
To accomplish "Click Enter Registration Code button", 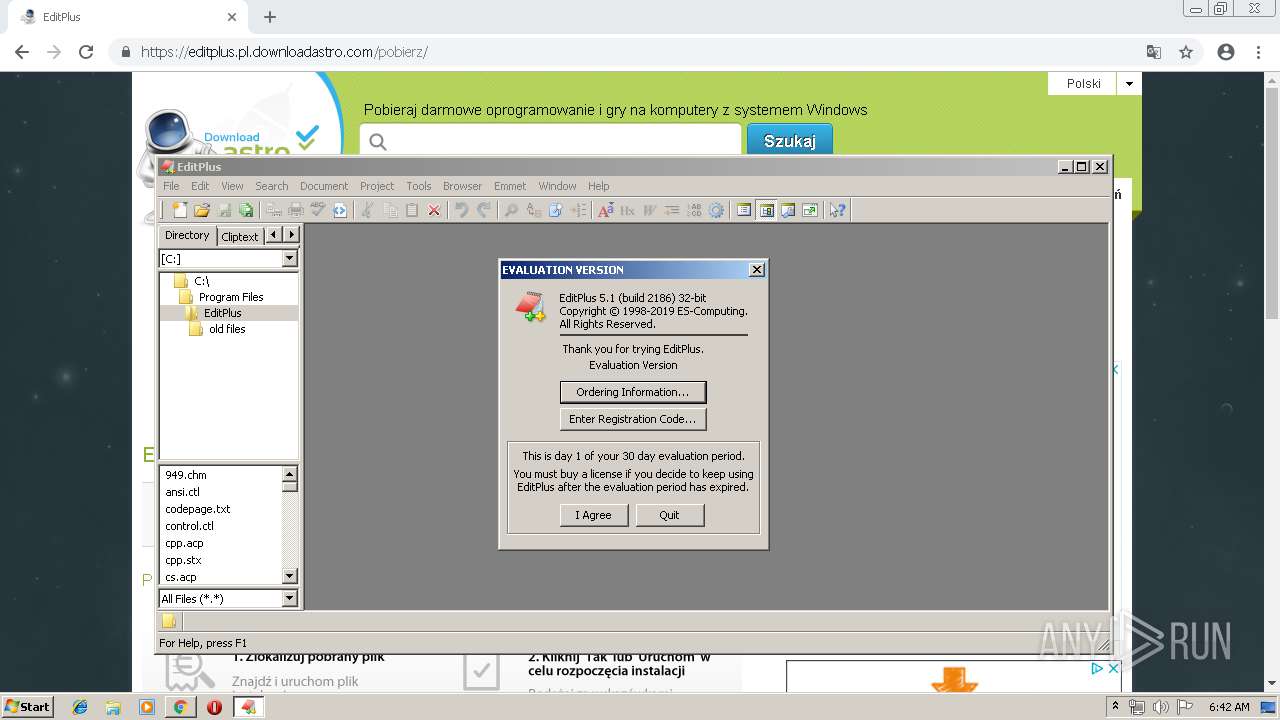I will (633, 419).
